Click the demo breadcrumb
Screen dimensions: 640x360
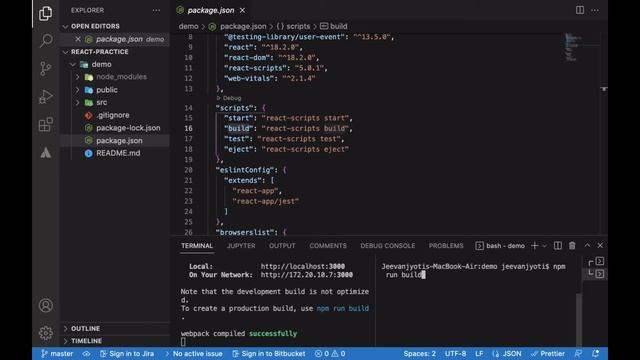coord(188,26)
